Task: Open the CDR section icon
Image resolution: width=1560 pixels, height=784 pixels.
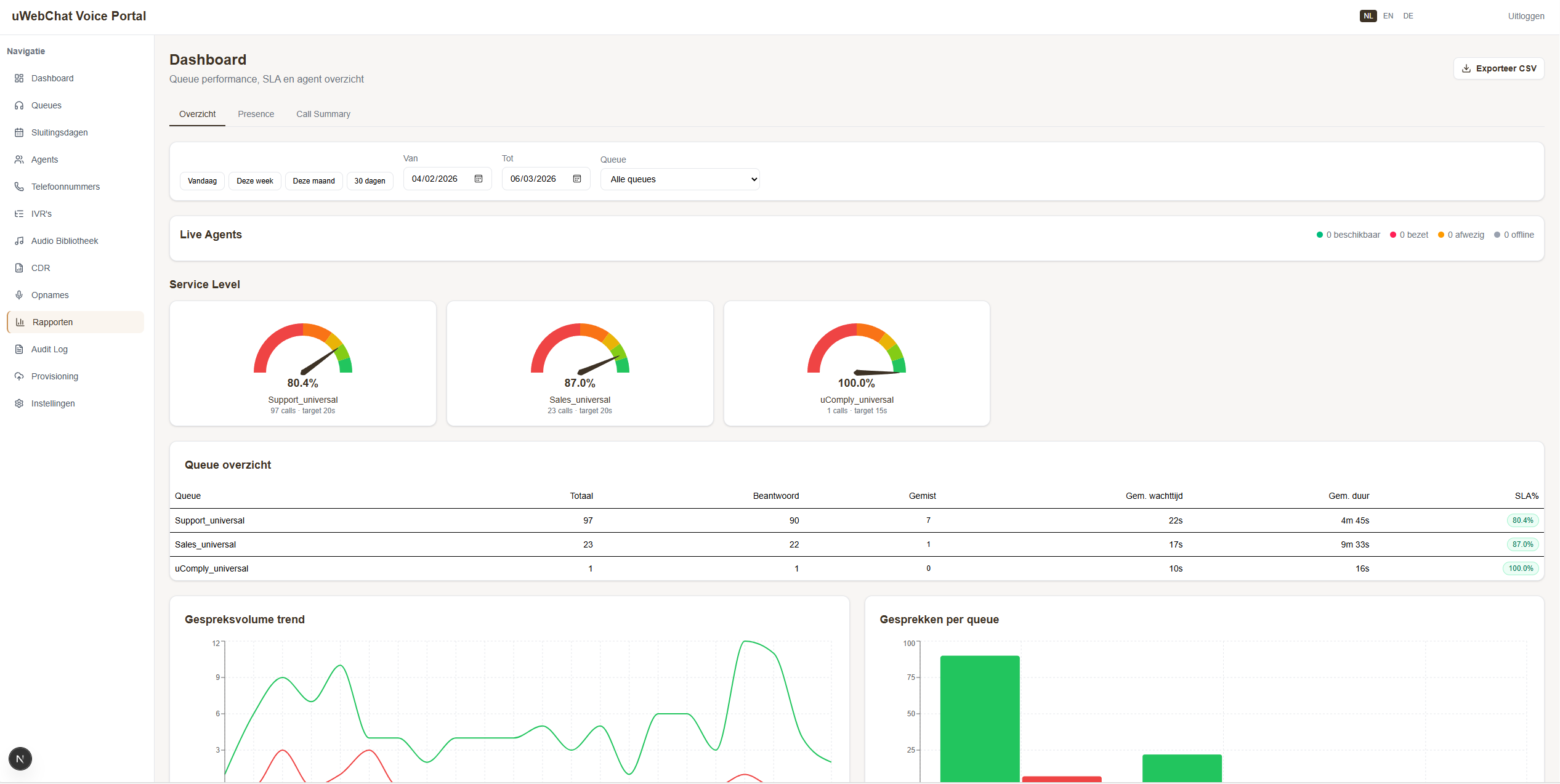Action: click(20, 268)
